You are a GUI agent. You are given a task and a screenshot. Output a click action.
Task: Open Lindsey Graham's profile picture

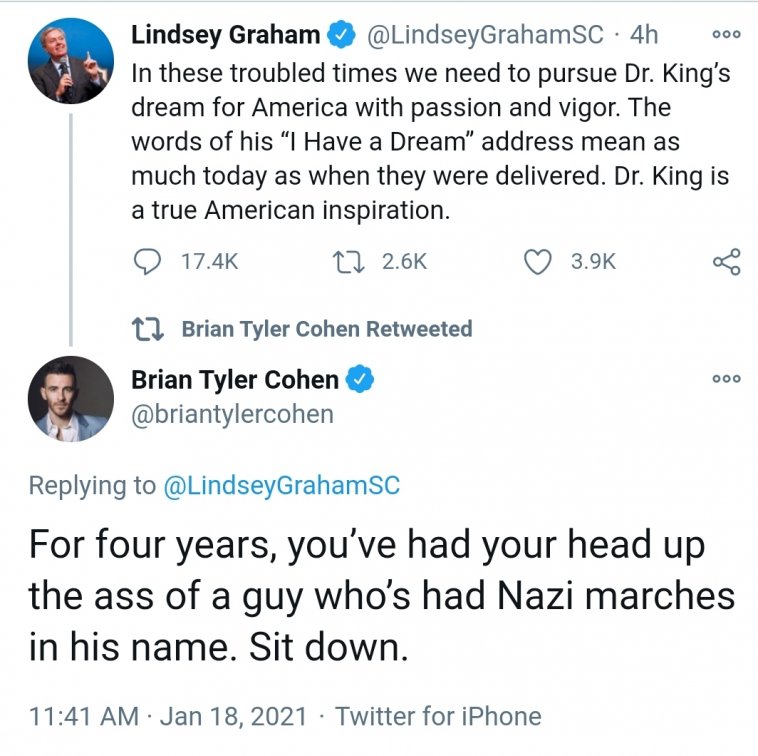coord(70,60)
